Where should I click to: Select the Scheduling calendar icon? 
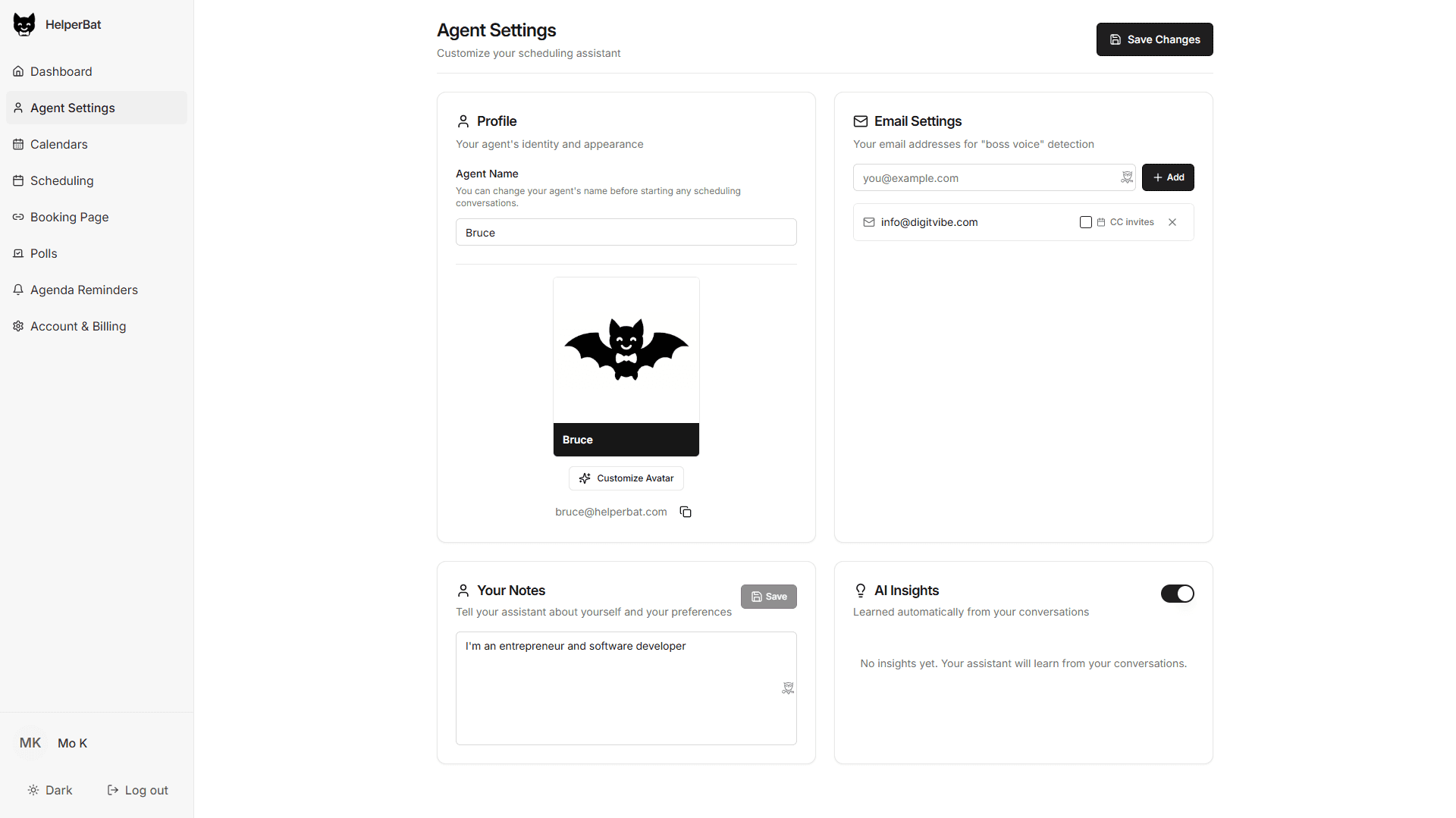coord(18,180)
